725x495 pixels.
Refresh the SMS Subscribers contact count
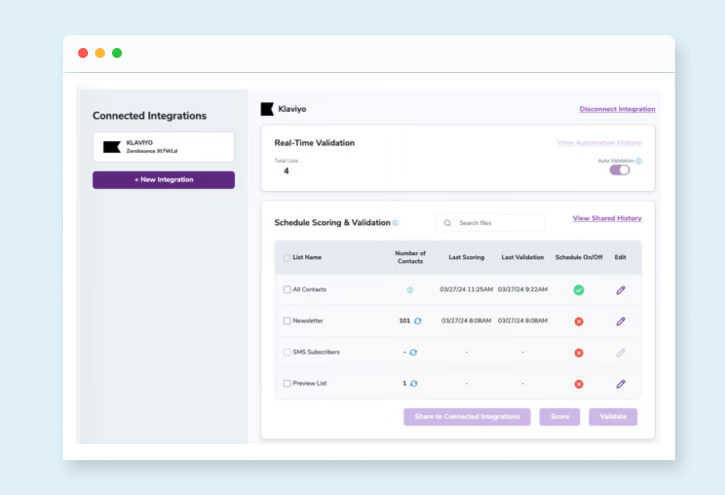coord(413,352)
